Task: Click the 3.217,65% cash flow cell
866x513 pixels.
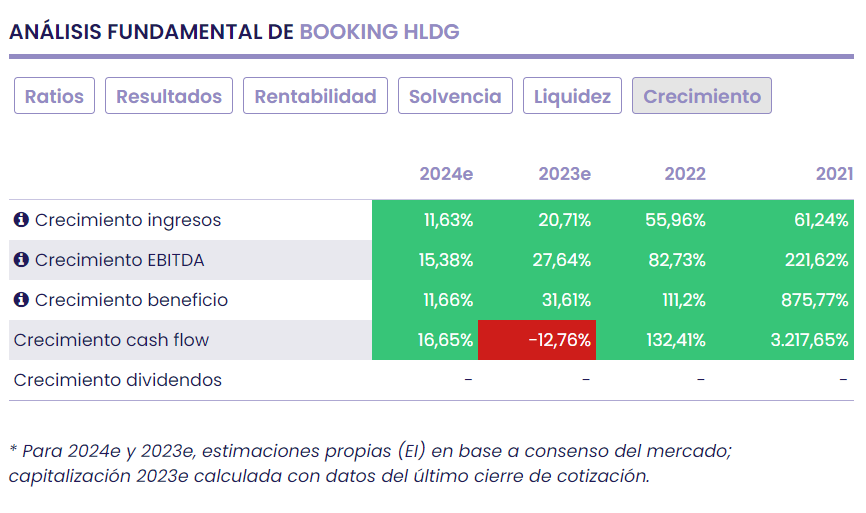Action: coord(809,340)
